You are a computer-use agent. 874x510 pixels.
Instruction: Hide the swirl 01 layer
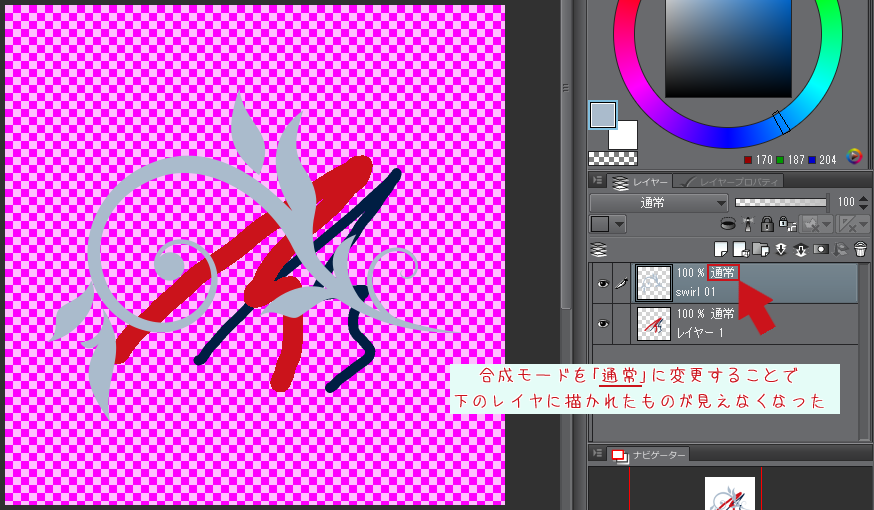pyautogui.click(x=603, y=284)
